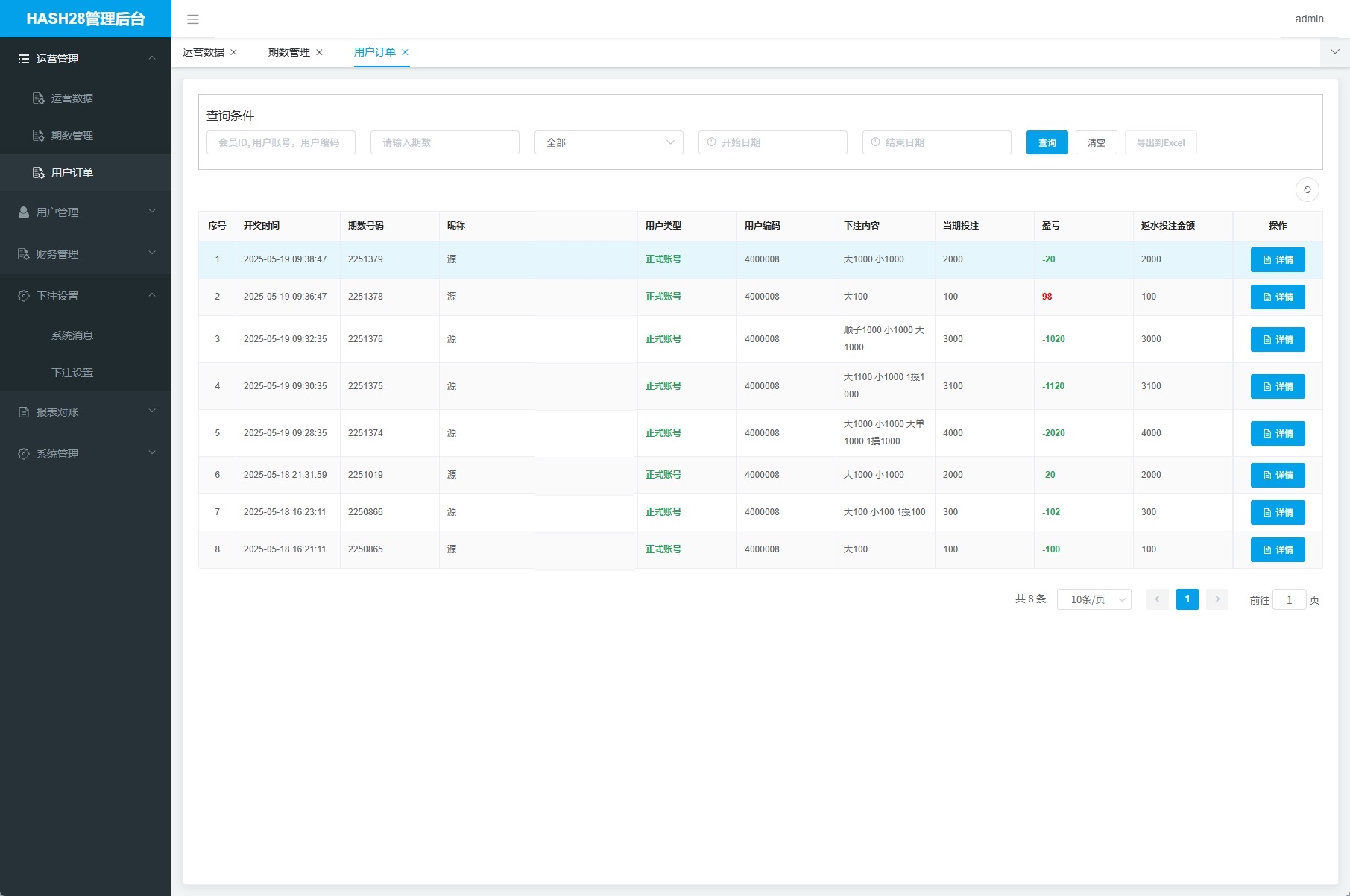Focus the 会员ID search input field
This screenshot has height=896, width=1350.
click(280, 142)
